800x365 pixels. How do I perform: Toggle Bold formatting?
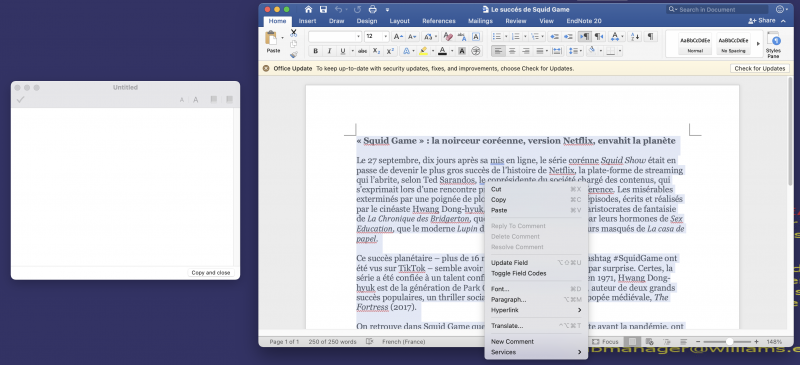(x=315, y=51)
